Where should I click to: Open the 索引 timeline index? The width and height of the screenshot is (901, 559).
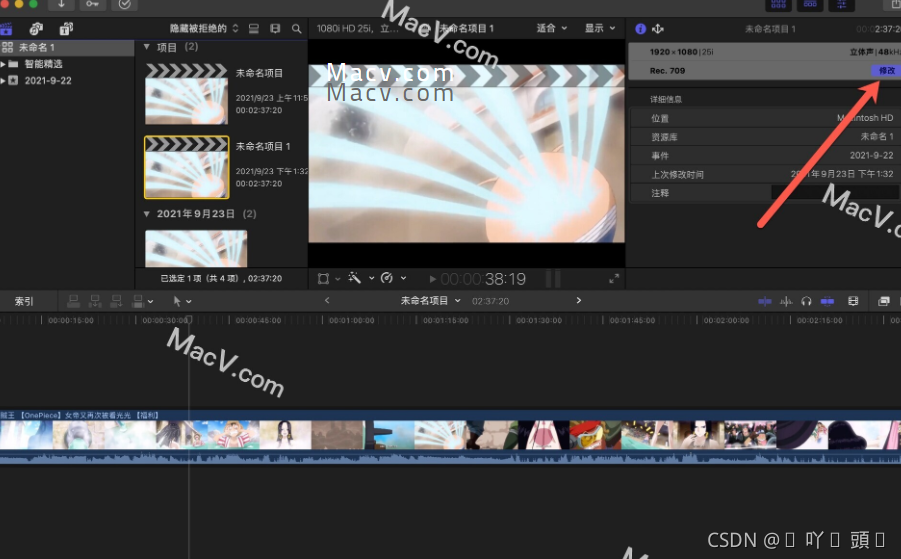pos(24,301)
